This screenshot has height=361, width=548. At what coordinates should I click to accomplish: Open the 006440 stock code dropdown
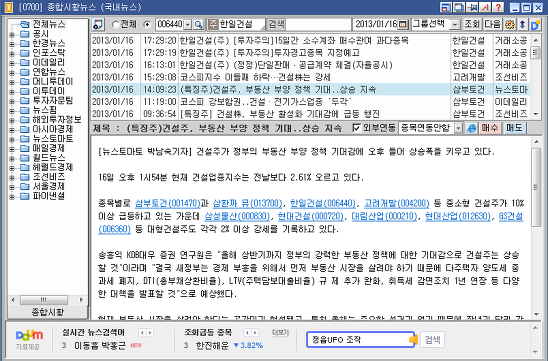tap(188, 24)
